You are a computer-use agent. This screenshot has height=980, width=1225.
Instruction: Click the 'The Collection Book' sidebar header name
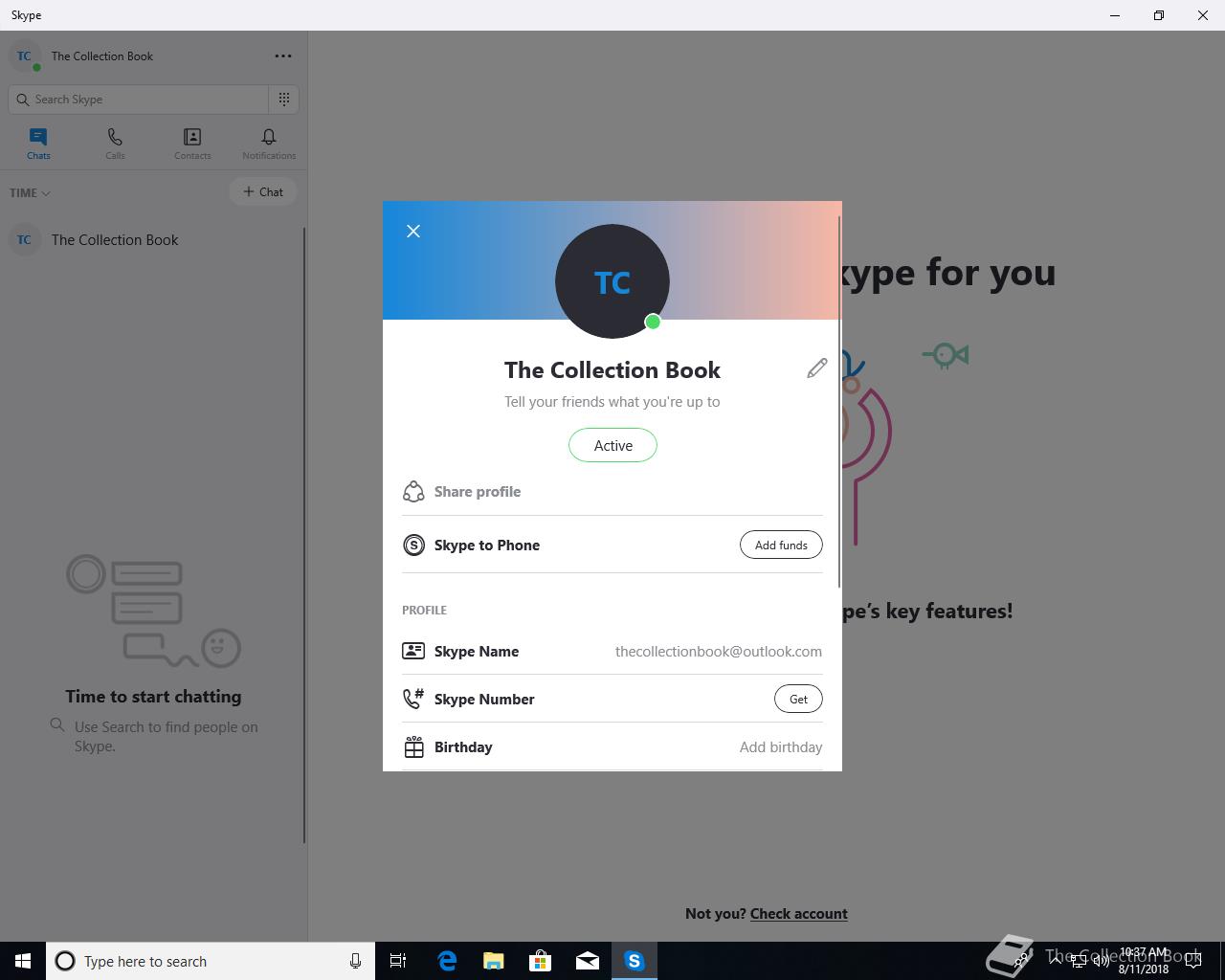[102, 56]
